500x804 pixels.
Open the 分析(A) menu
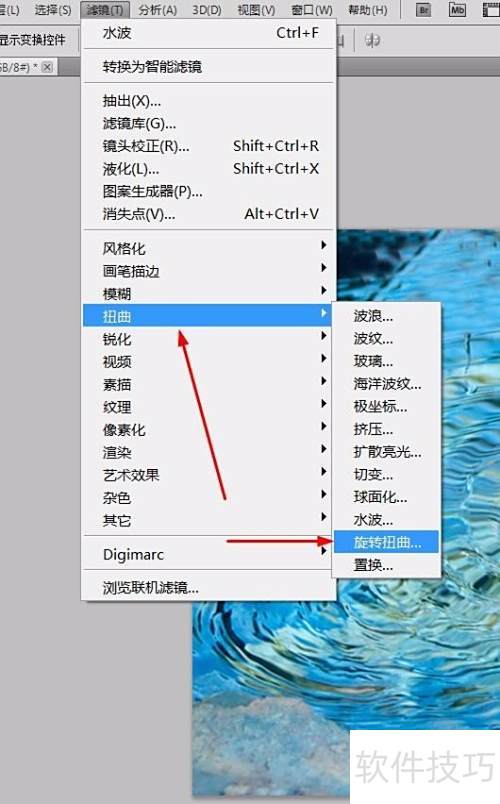pyautogui.click(x=158, y=10)
